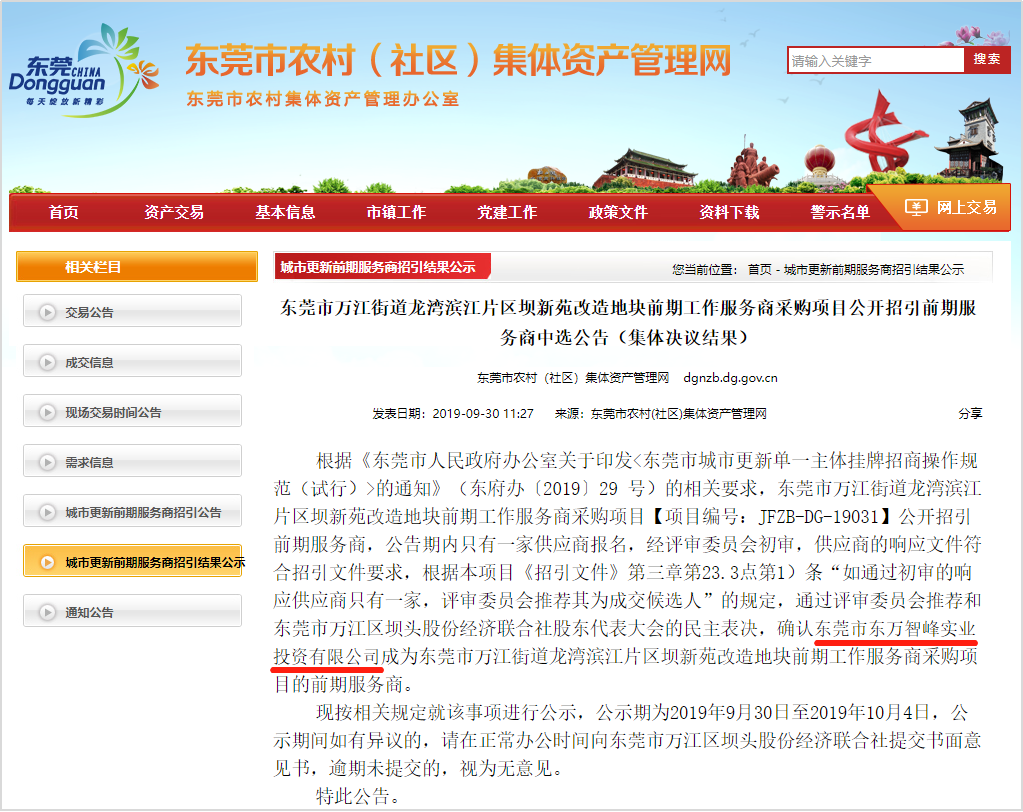Click the keyword search input field
This screenshot has height=812, width=1023.
coord(875,60)
